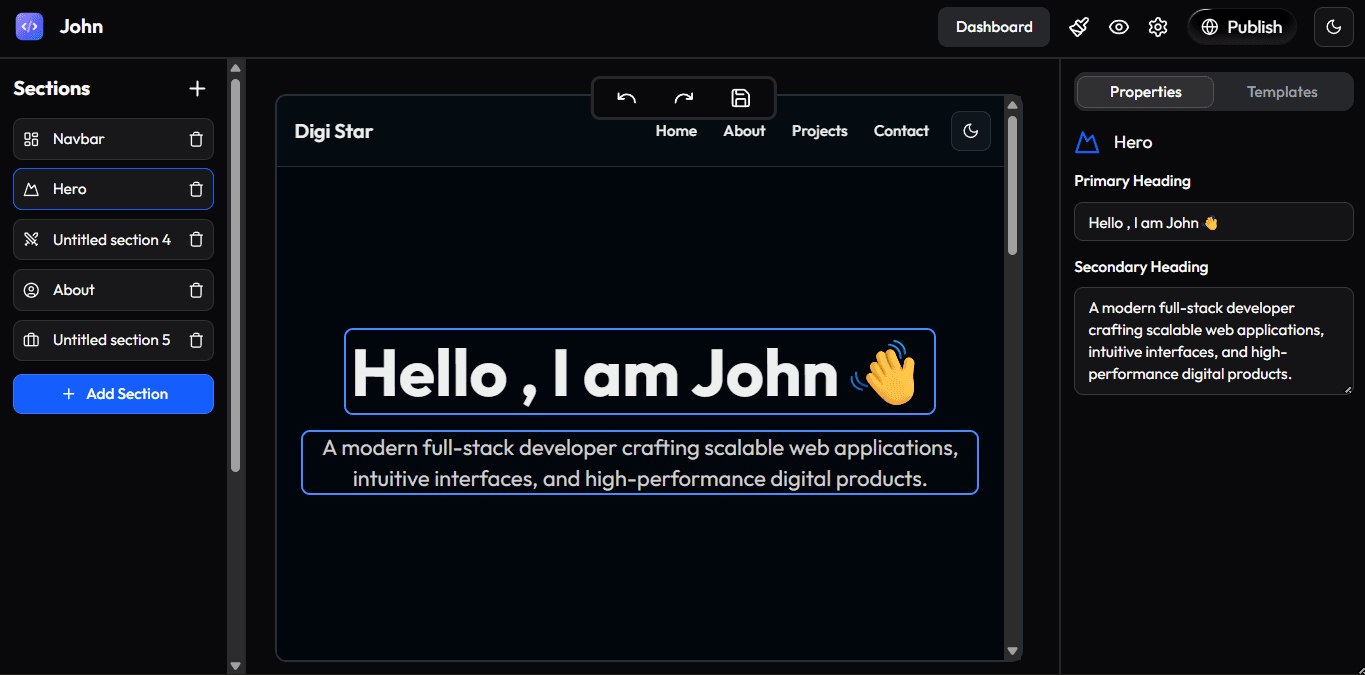Delete the About section with trash icon
This screenshot has height=675, width=1365.
pos(196,290)
